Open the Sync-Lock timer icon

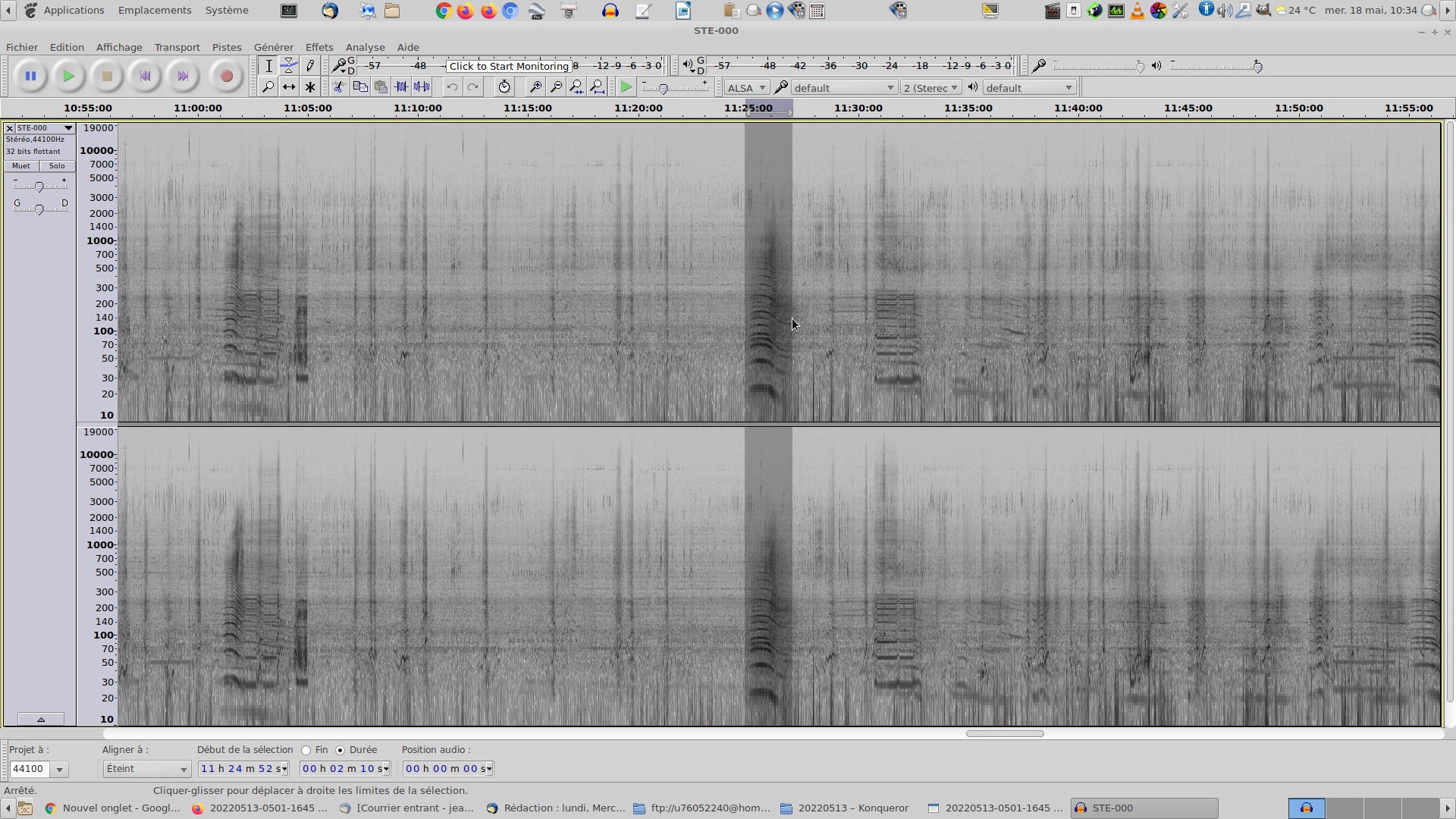504,87
